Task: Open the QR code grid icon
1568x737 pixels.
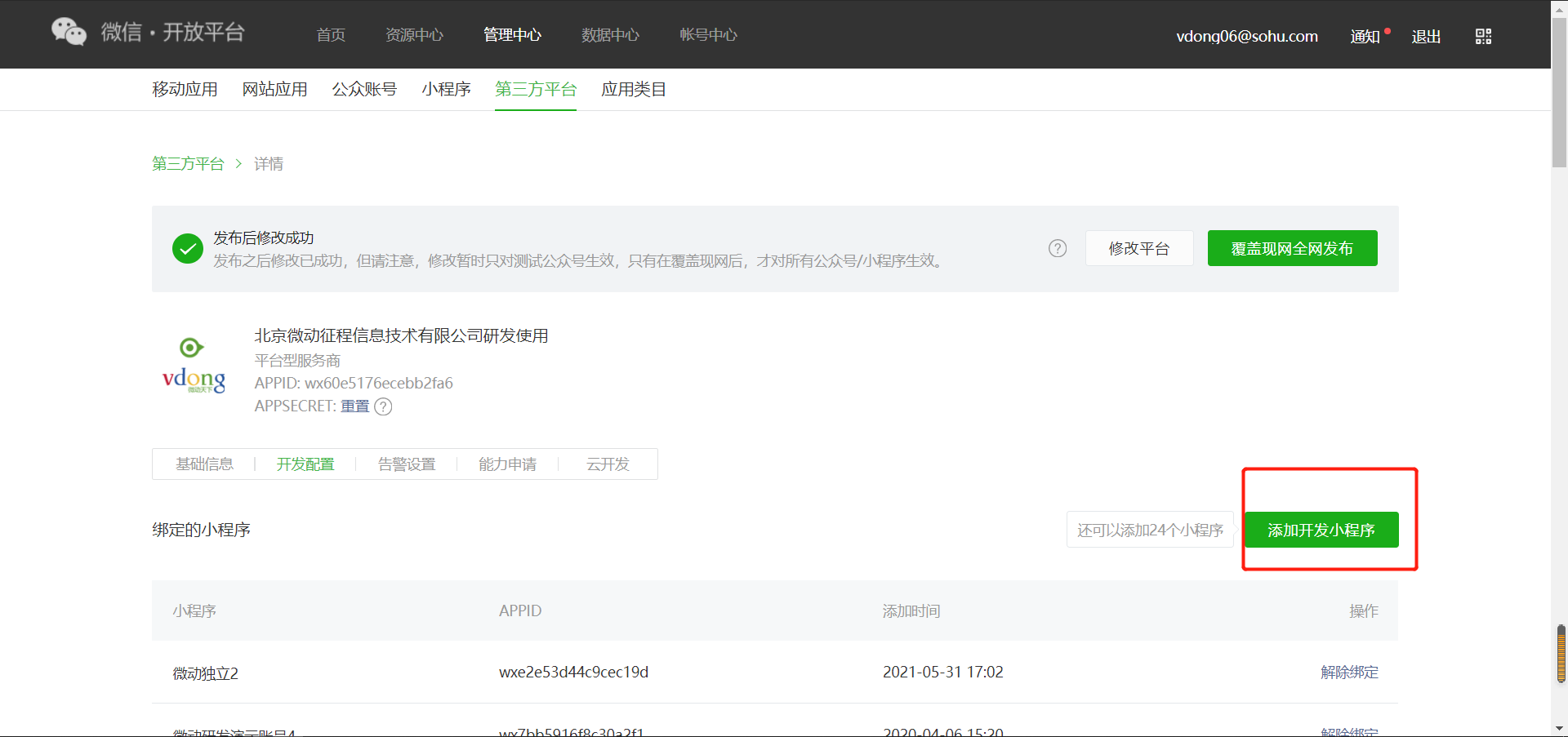Action: coord(1483,36)
